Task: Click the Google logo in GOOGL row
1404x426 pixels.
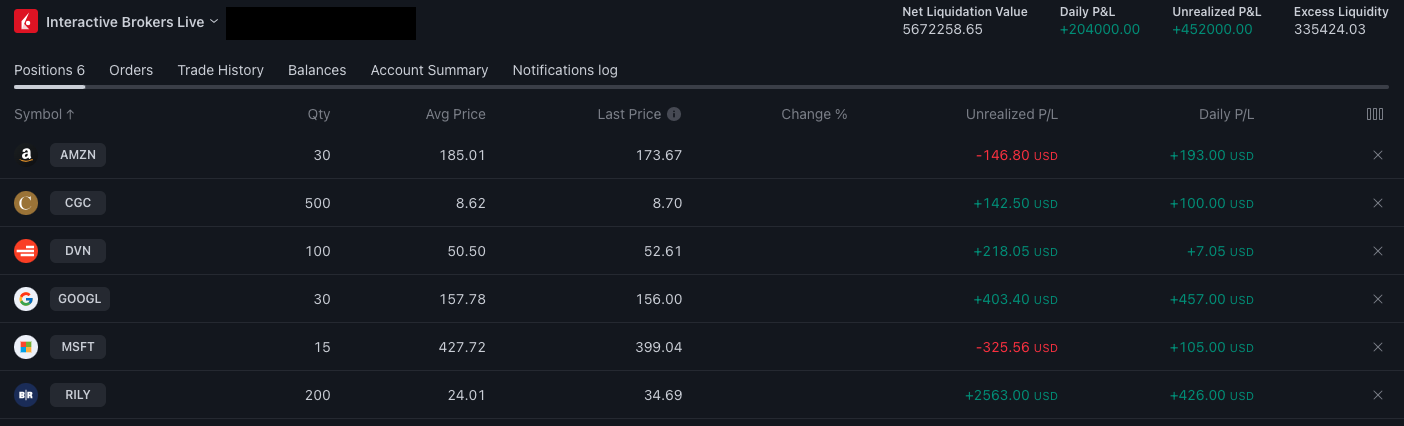Action: tap(26, 299)
